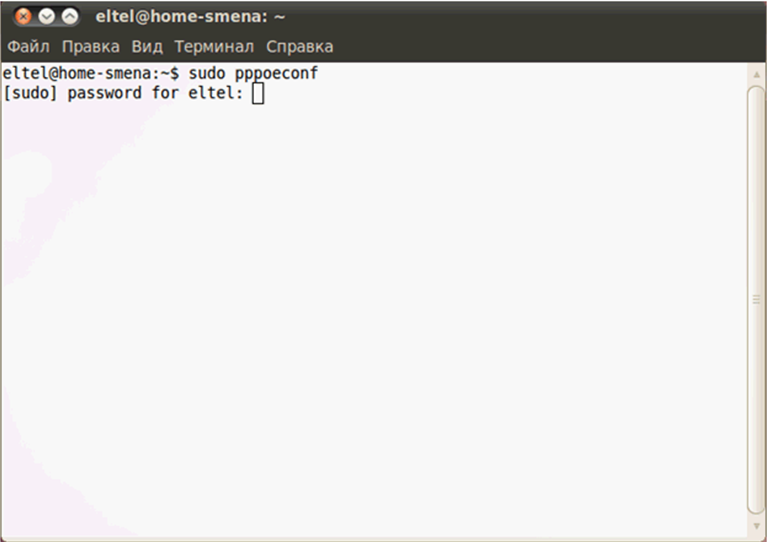Open the Вид menu

point(147,47)
